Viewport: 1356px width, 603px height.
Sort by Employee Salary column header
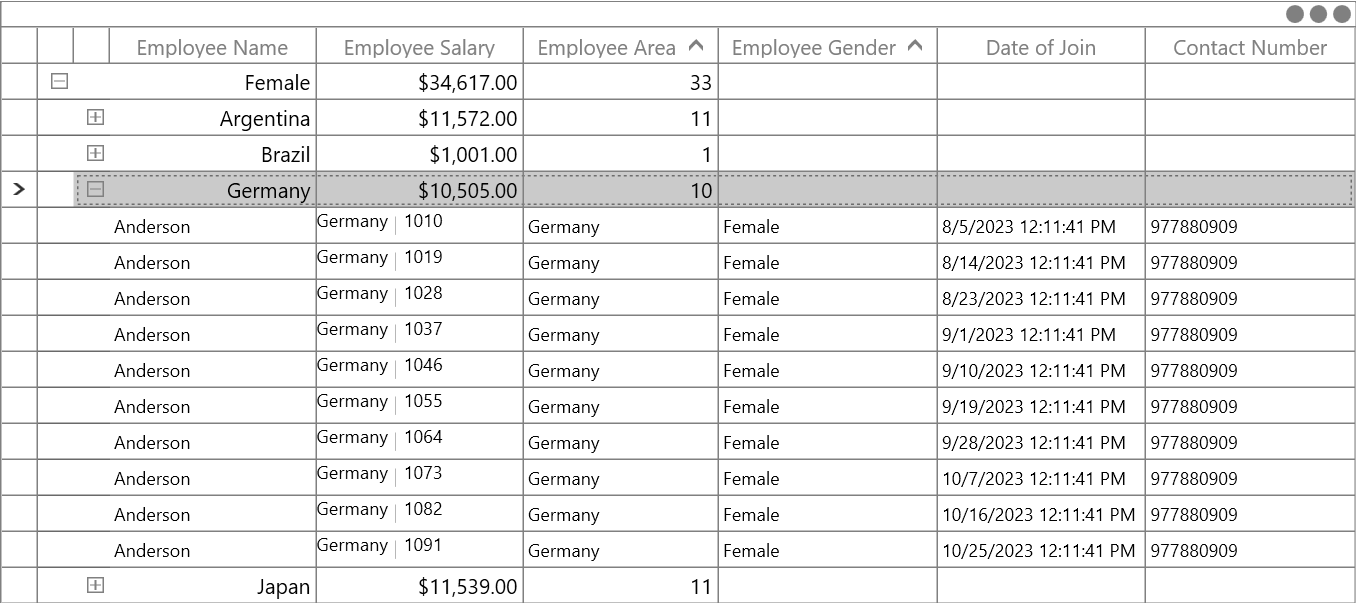[419, 47]
